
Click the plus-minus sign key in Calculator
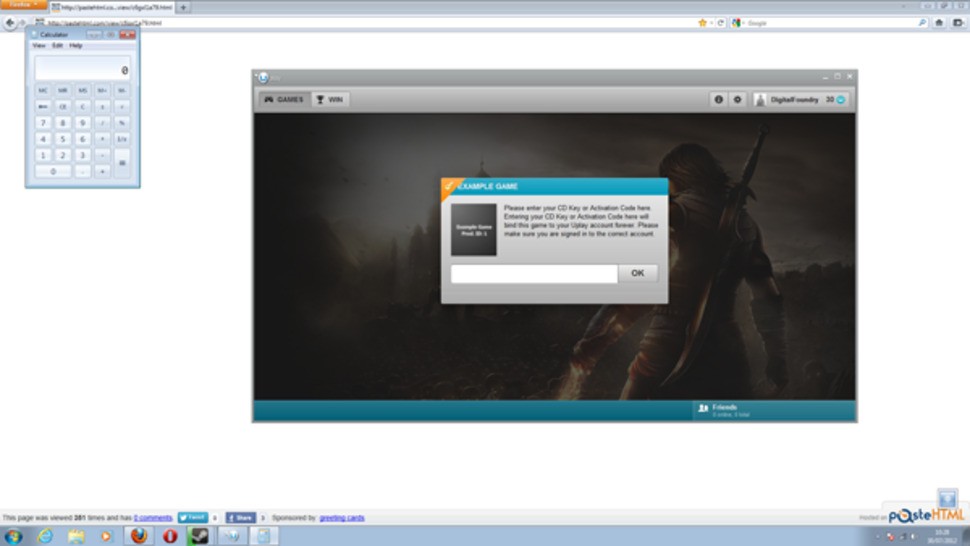point(102,106)
